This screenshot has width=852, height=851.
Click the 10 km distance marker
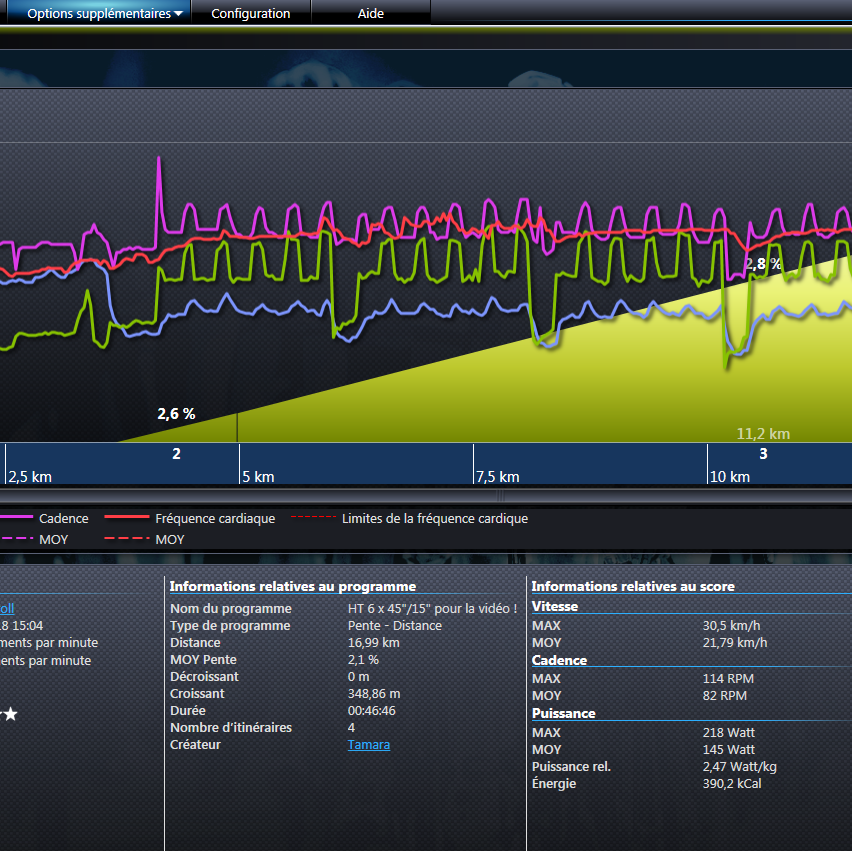[x=729, y=476]
